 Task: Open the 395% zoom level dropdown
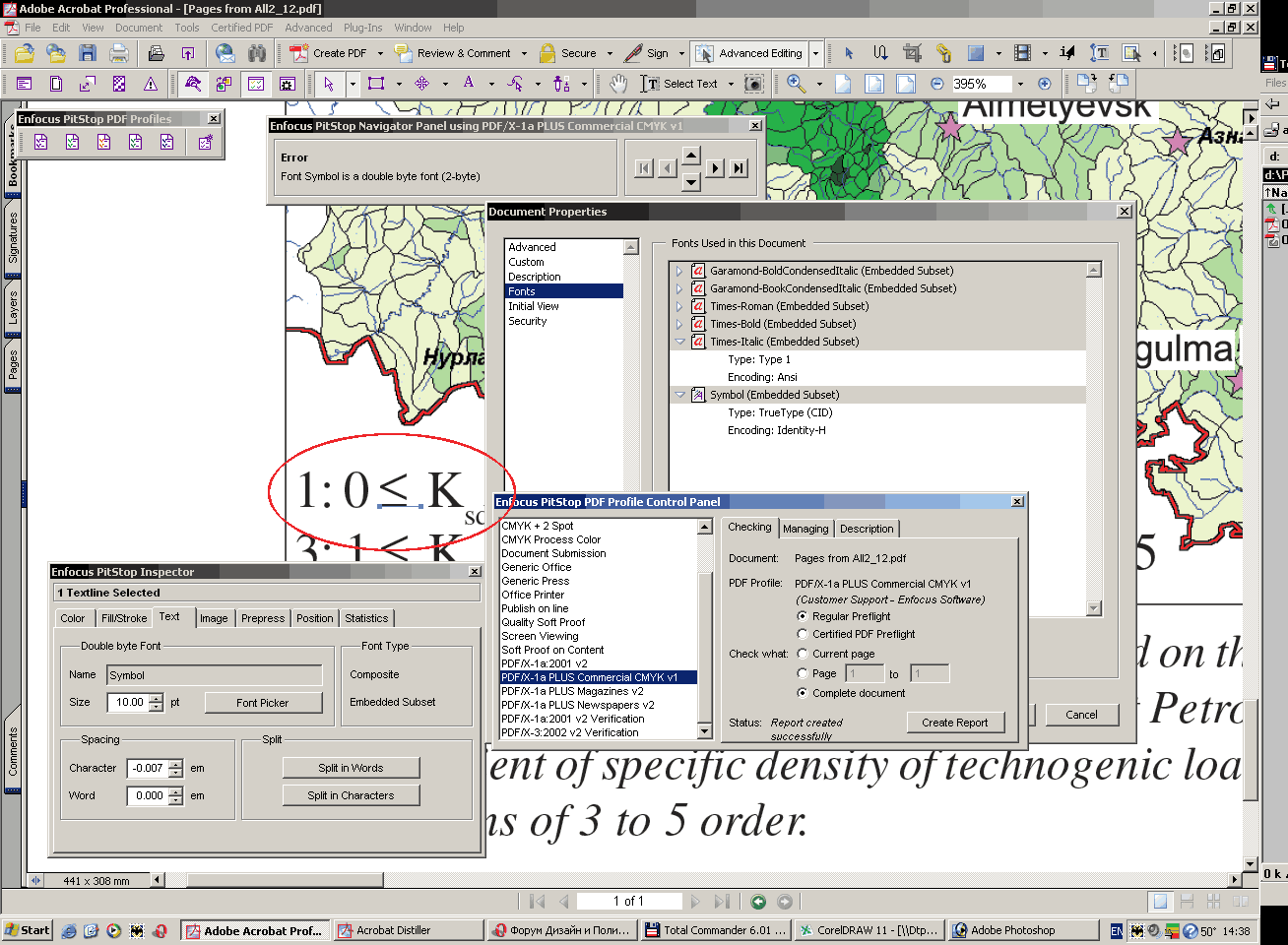point(1020,84)
